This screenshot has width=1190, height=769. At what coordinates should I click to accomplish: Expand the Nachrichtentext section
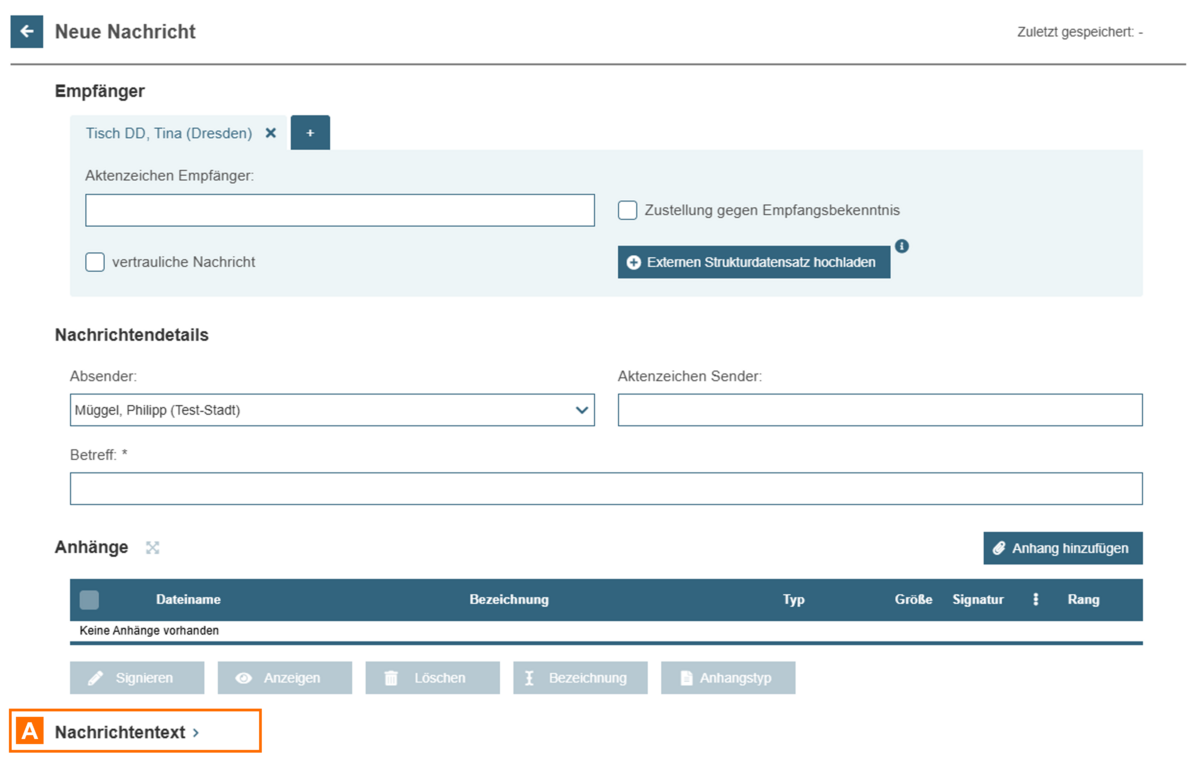click(127, 732)
